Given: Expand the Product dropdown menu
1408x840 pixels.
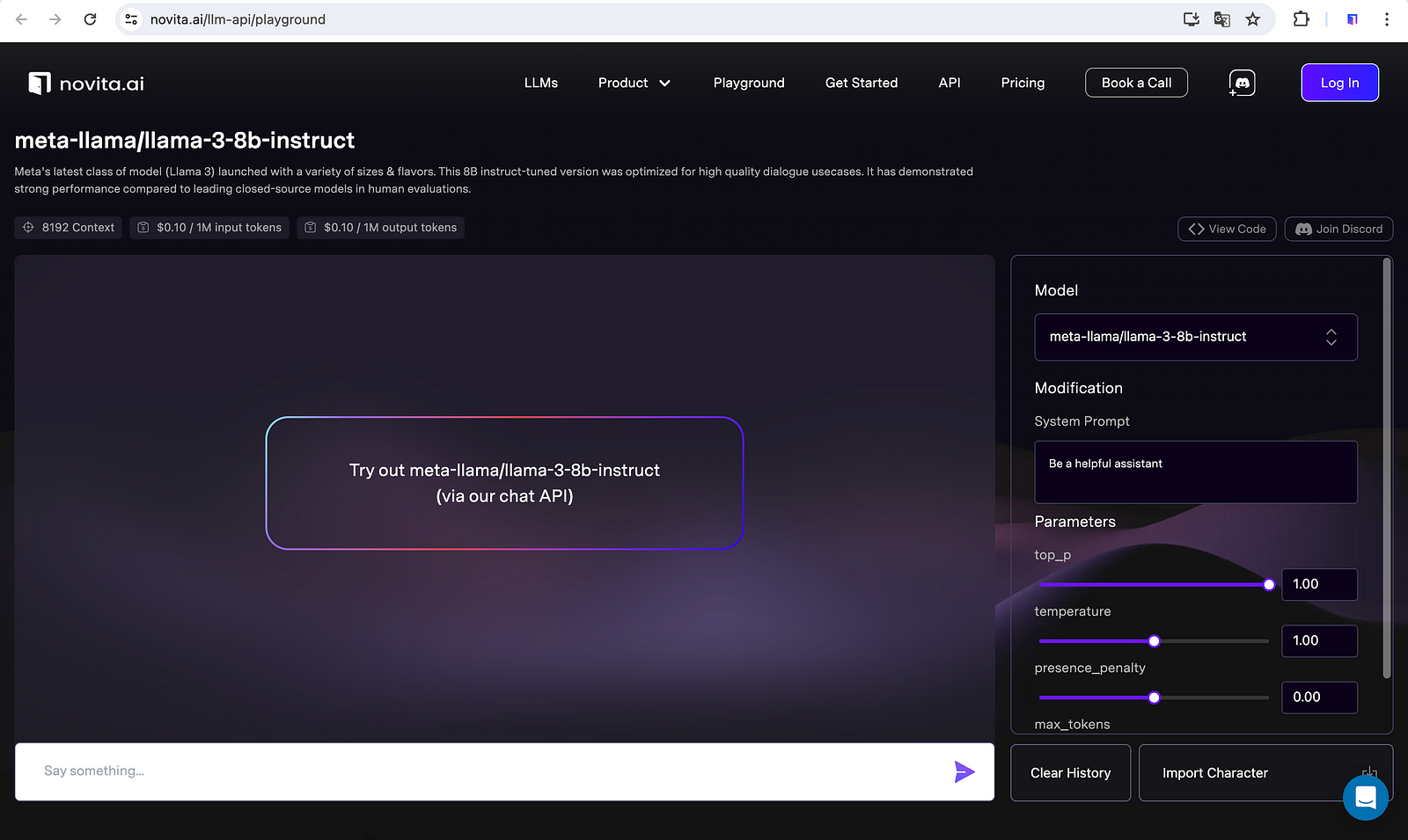Looking at the screenshot, I should [x=634, y=83].
